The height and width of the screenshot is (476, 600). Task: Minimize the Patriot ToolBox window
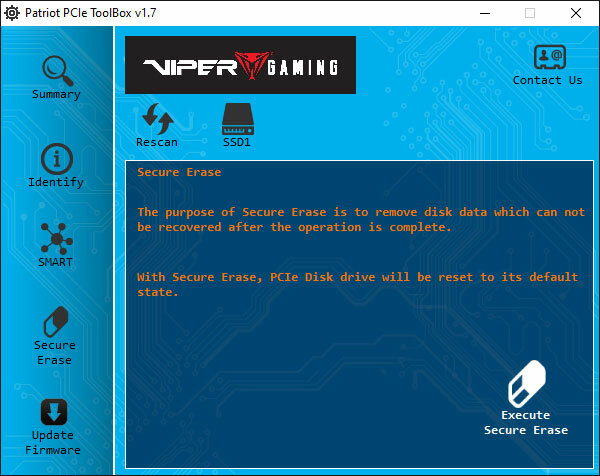pyautogui.click(x=485, y=13)
